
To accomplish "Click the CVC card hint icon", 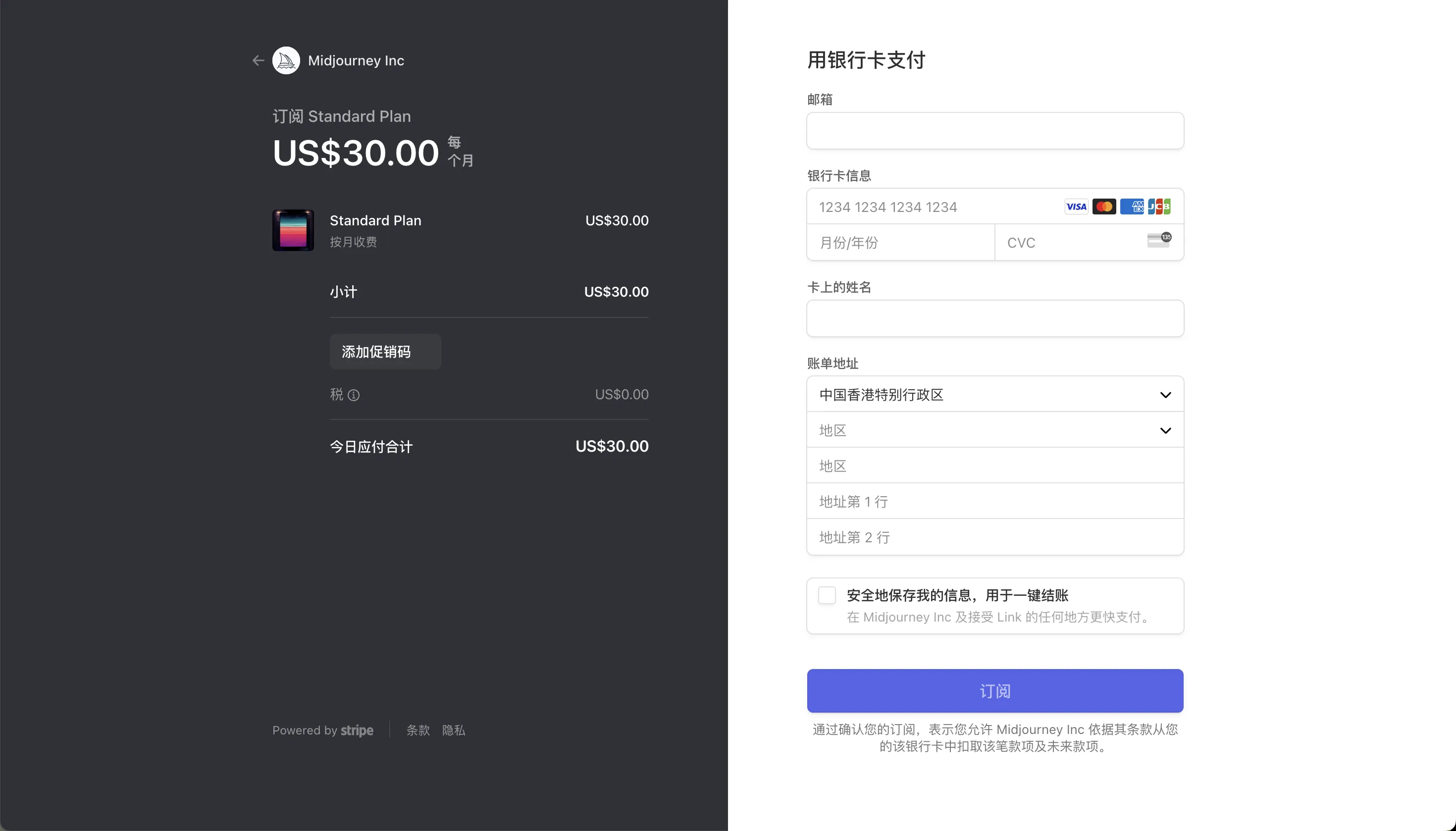I will [1159, 240].
